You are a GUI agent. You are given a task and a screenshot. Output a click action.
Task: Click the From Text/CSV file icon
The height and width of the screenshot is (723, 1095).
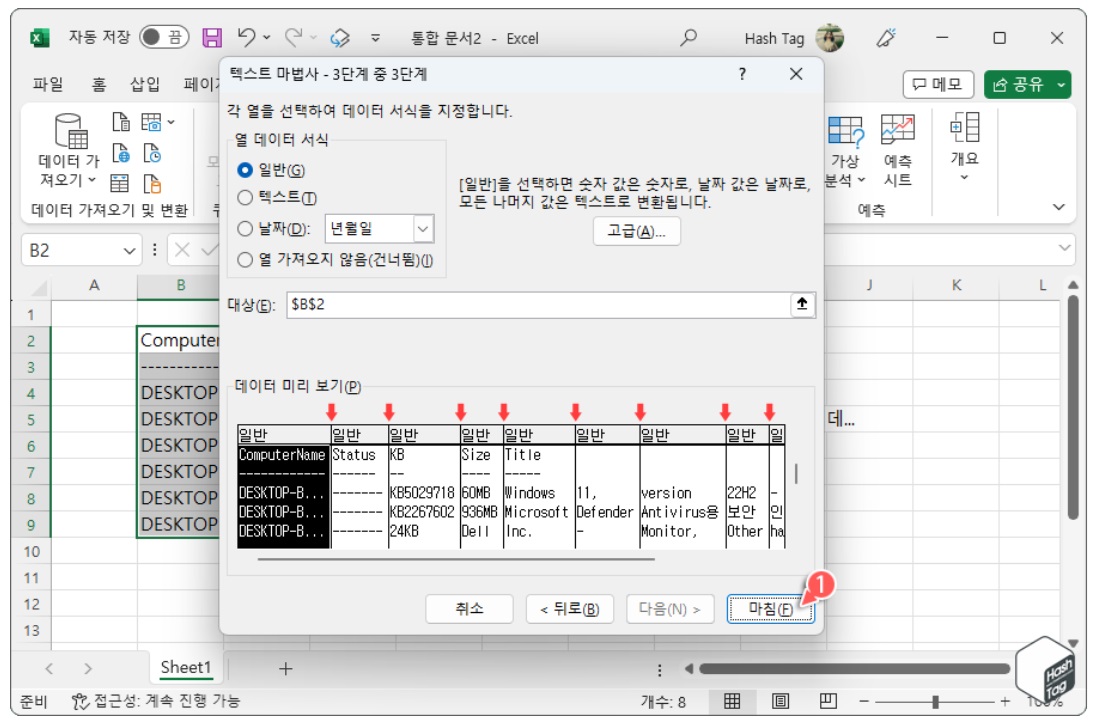click(x=121, y=122)
